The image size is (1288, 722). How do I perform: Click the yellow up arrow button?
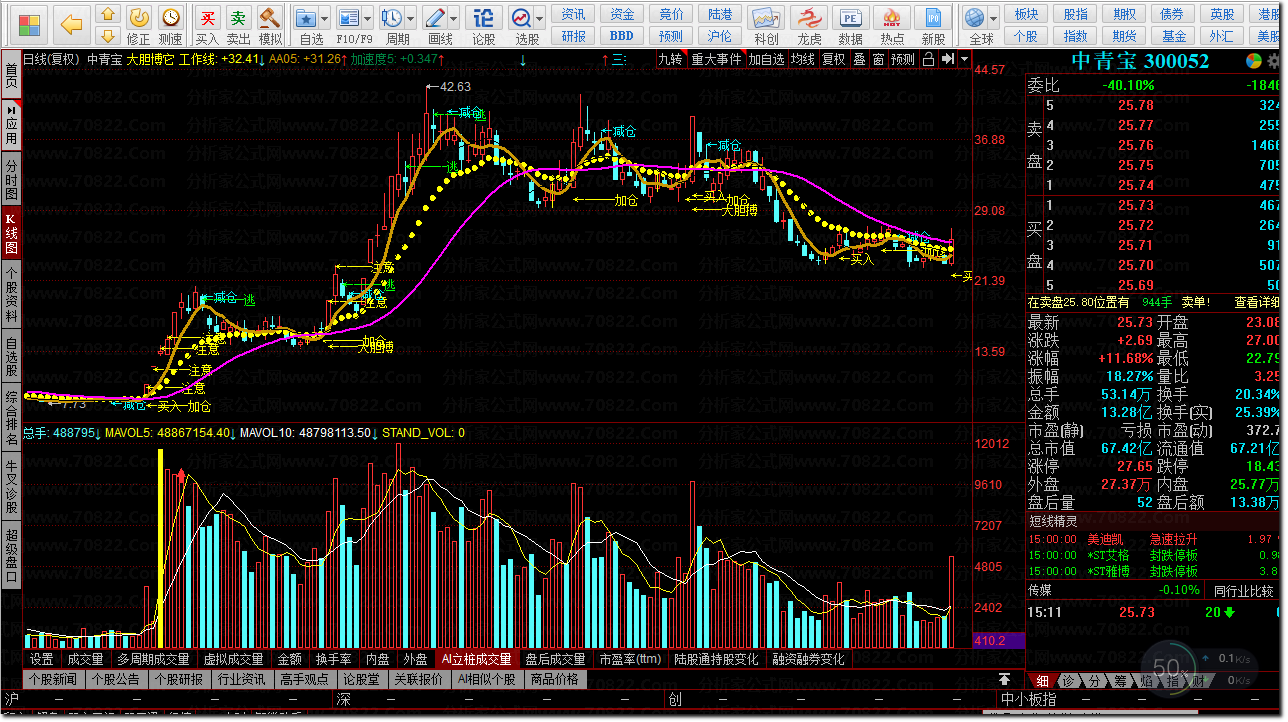click(108, 15)
